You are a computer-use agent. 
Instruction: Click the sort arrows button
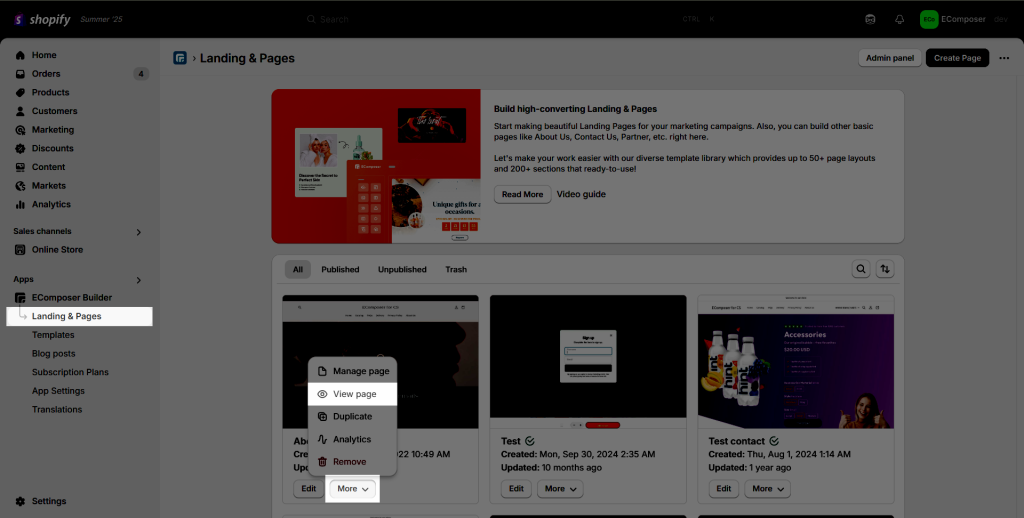(885, 269)
